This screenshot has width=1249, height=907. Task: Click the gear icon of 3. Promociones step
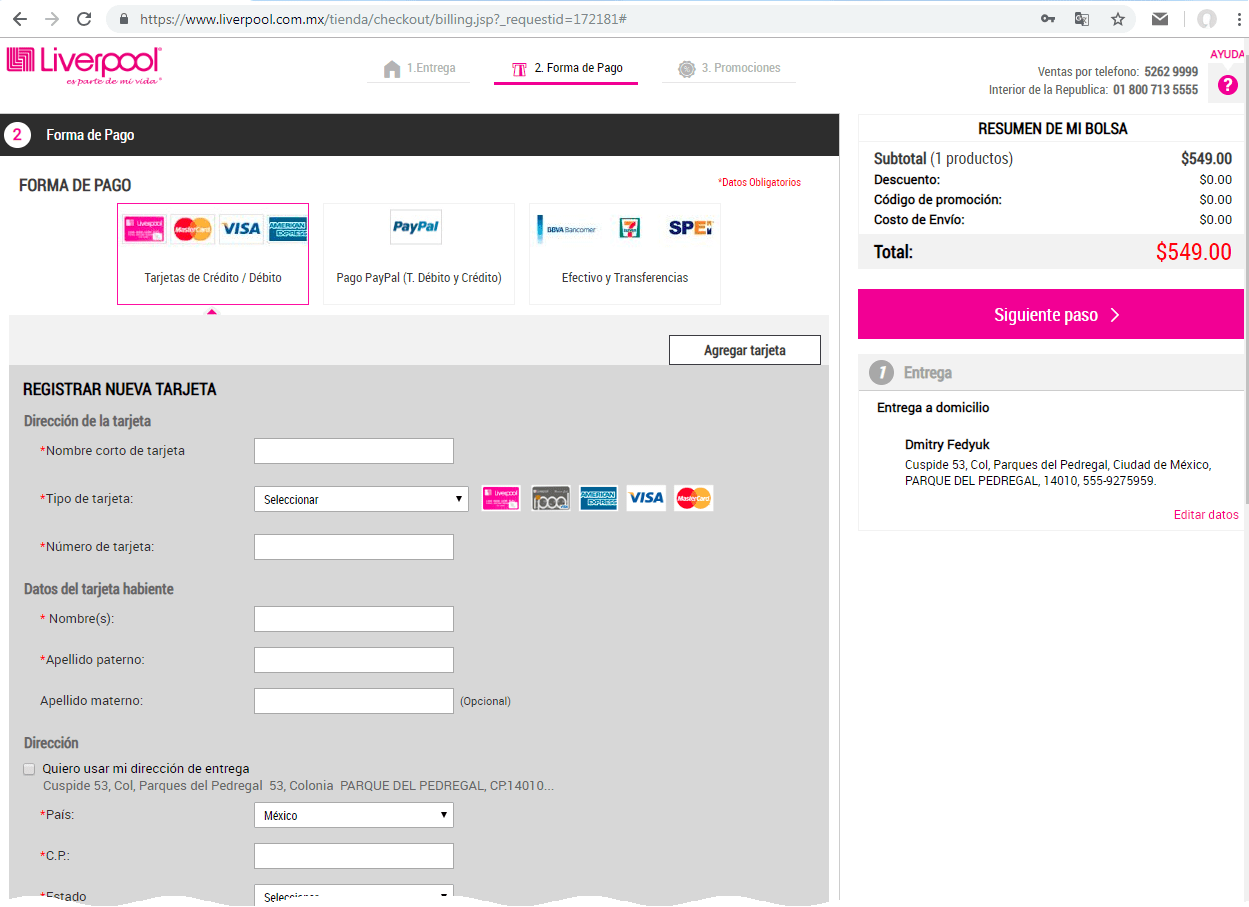(686, 69)
